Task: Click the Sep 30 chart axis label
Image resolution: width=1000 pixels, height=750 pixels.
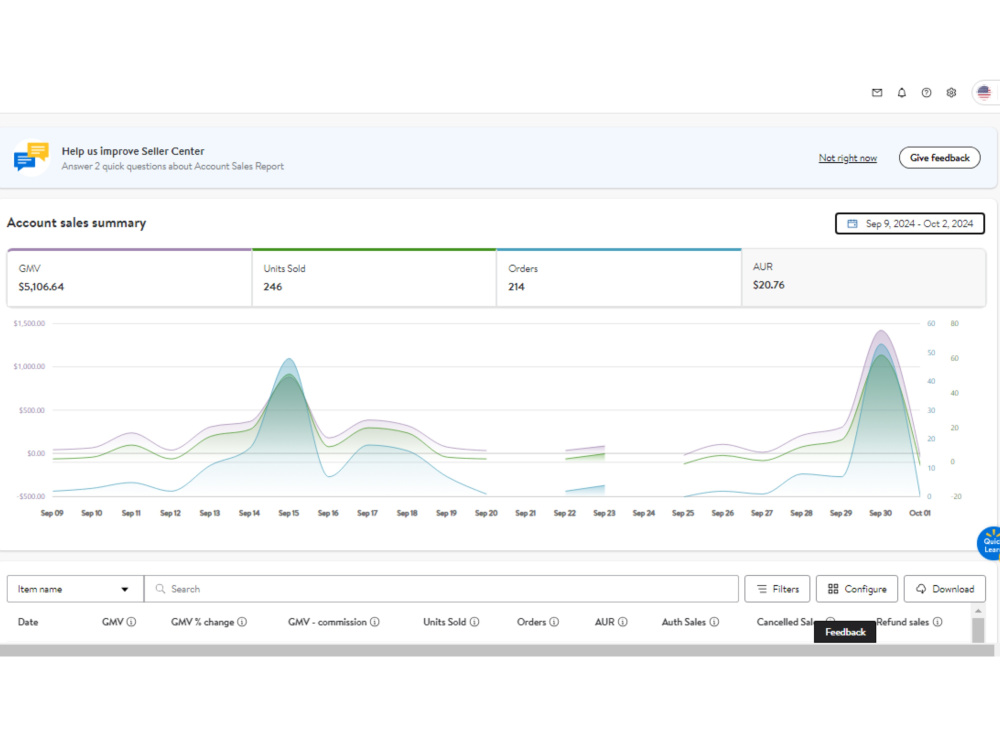Action: [880, 513]
